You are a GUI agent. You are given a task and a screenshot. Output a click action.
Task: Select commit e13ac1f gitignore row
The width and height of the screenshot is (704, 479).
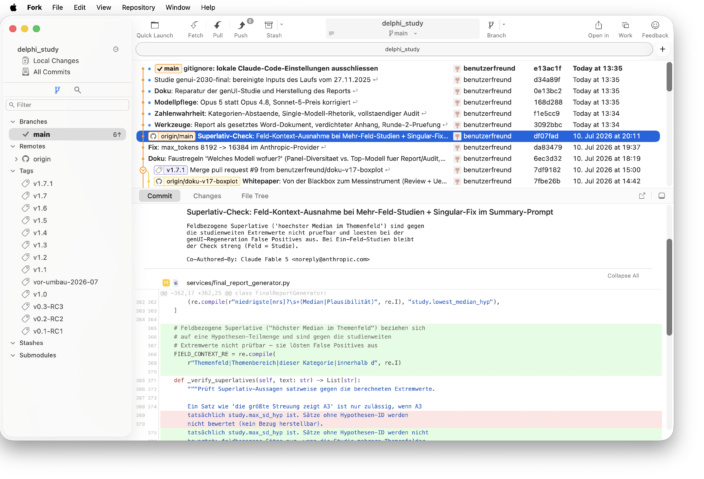tap(398, 69)
